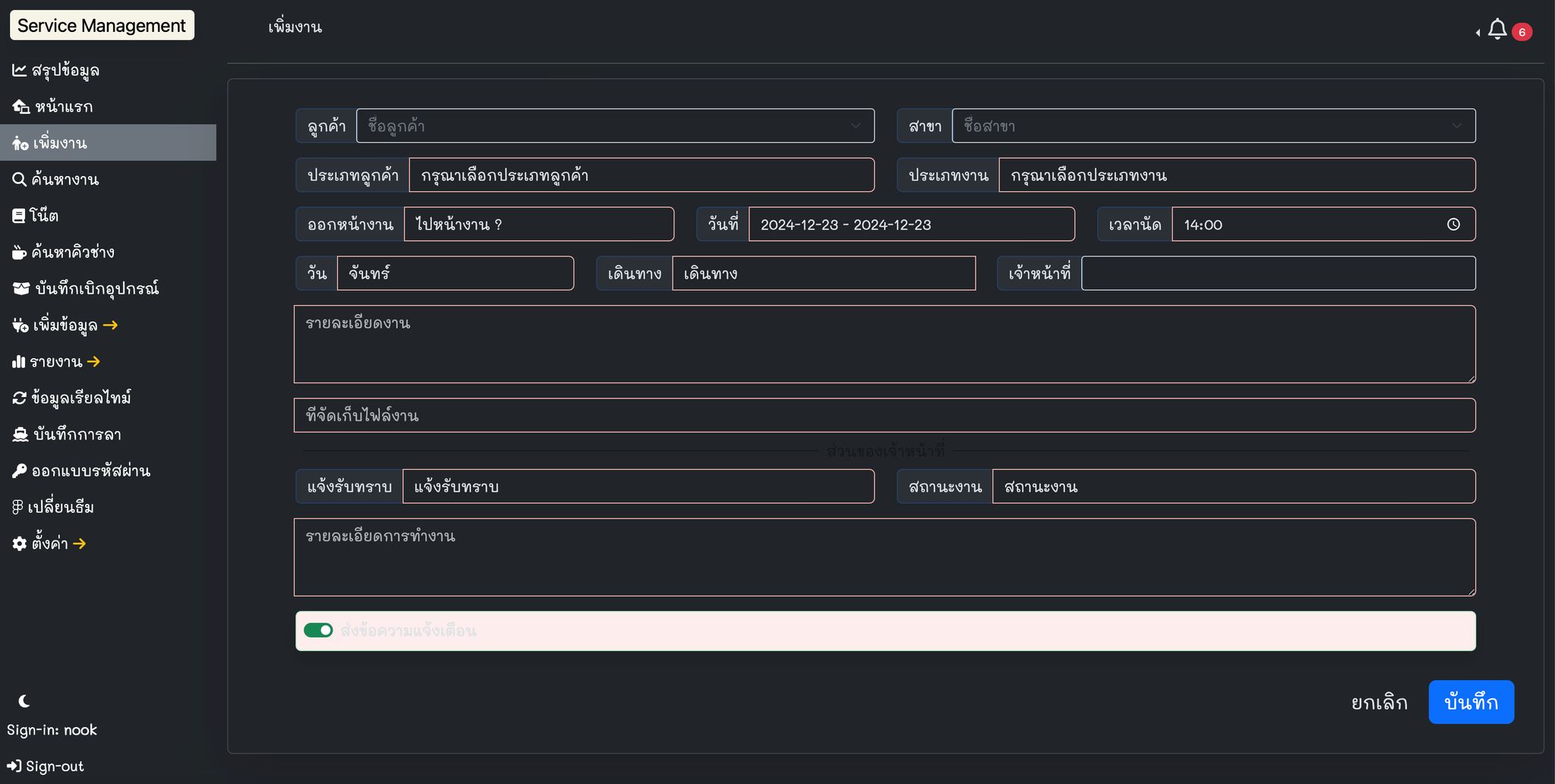
Task: Click the clock icon in เวลานัด field
Action: [x=1452, y=225]
